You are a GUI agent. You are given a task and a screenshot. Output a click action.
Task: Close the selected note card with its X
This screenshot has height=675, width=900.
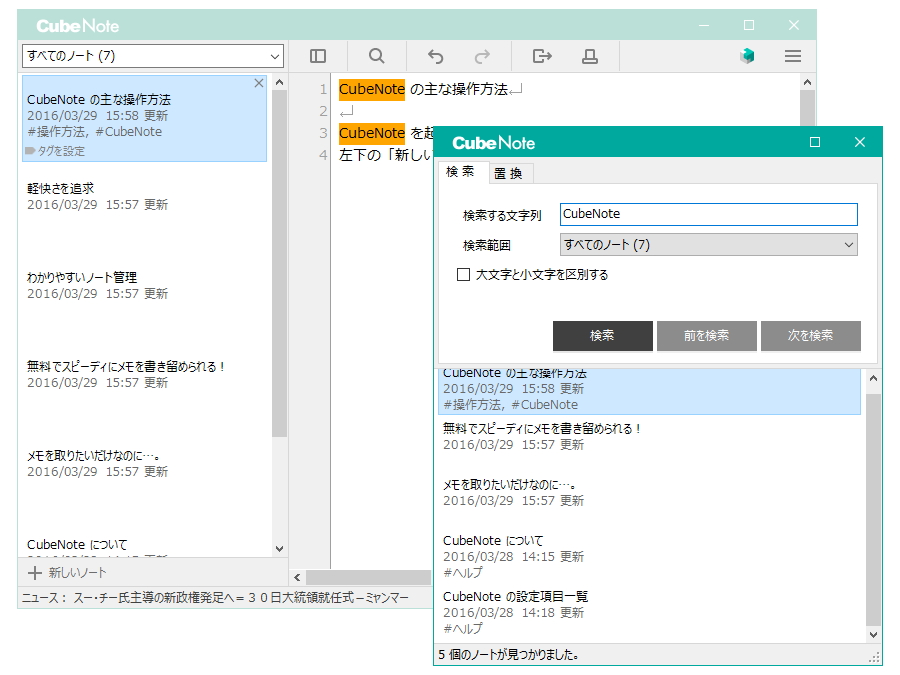pos(258,83)
